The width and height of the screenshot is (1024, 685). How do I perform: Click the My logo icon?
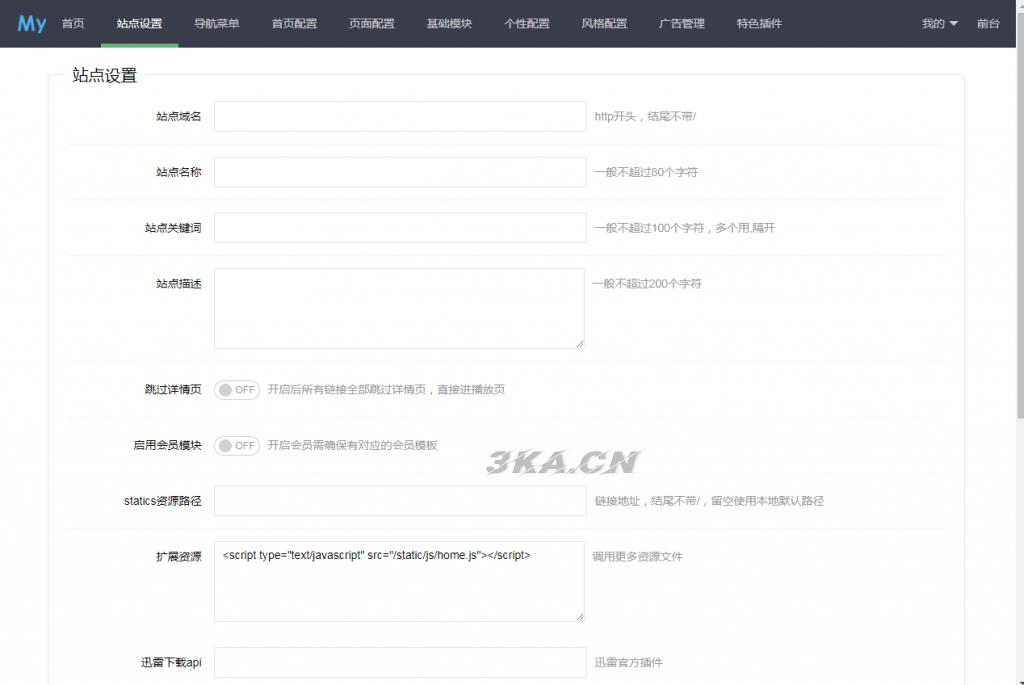coord(31,23)
